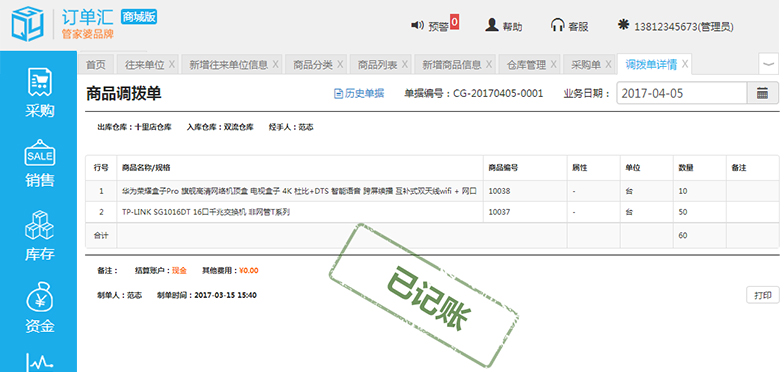
Task: Click the 业务日期 date input field
Action: [x=682, y=94]
